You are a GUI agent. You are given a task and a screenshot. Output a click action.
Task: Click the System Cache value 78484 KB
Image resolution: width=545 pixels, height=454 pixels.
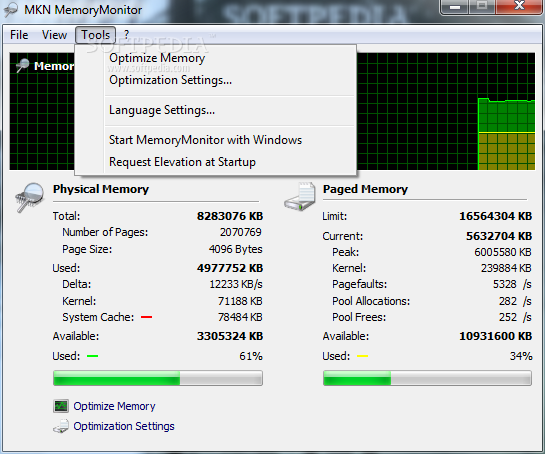240,317
